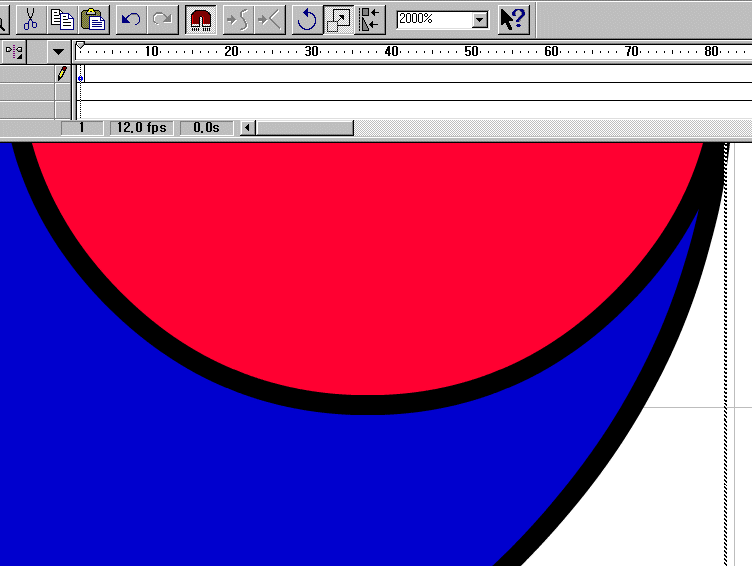Click the Cut scissors icon
The image size is (752, 566).
pos(31,20)
